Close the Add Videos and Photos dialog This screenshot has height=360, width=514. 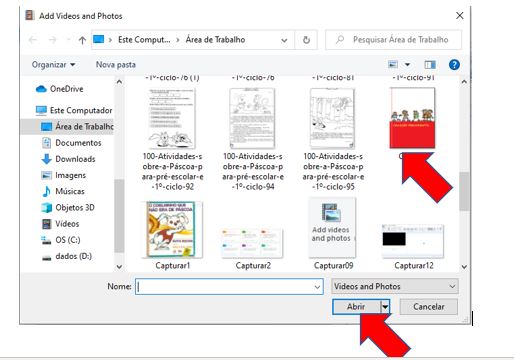click(460, 16)
